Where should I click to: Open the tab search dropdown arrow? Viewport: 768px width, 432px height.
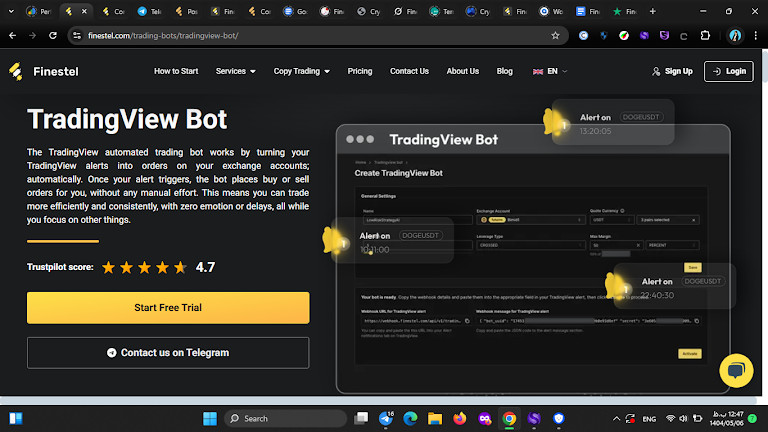click(x=11, y=11)
